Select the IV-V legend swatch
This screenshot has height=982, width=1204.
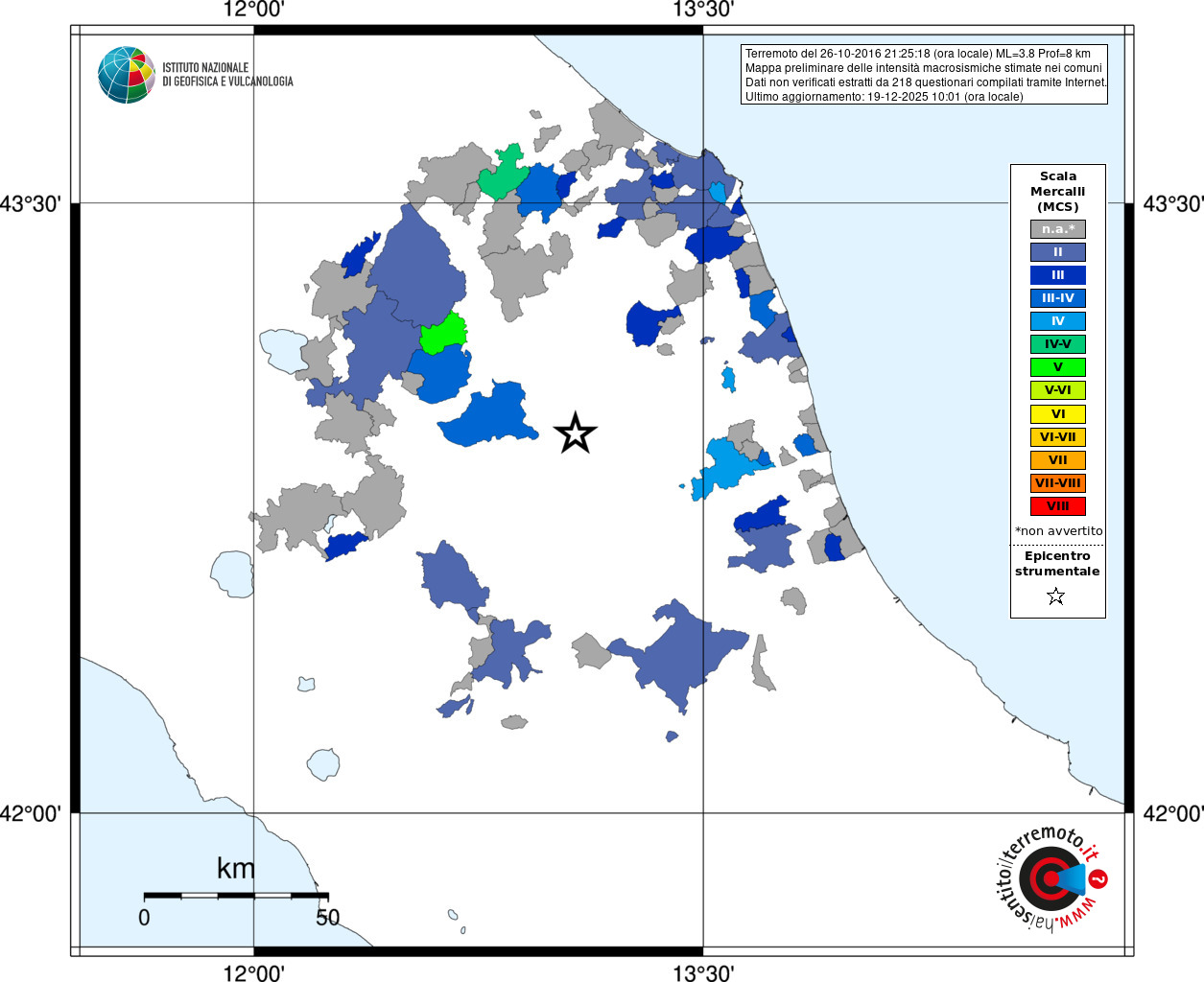[x=1058, y=344]
